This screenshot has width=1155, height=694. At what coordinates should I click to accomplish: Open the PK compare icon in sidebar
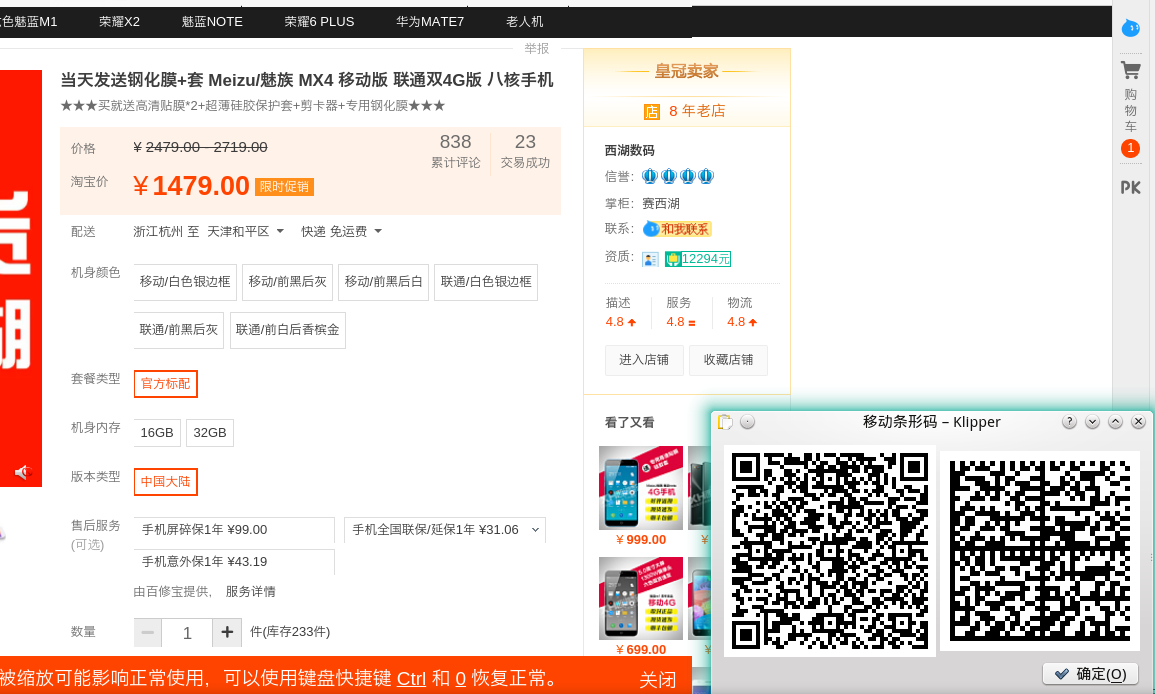[1131, 187]
